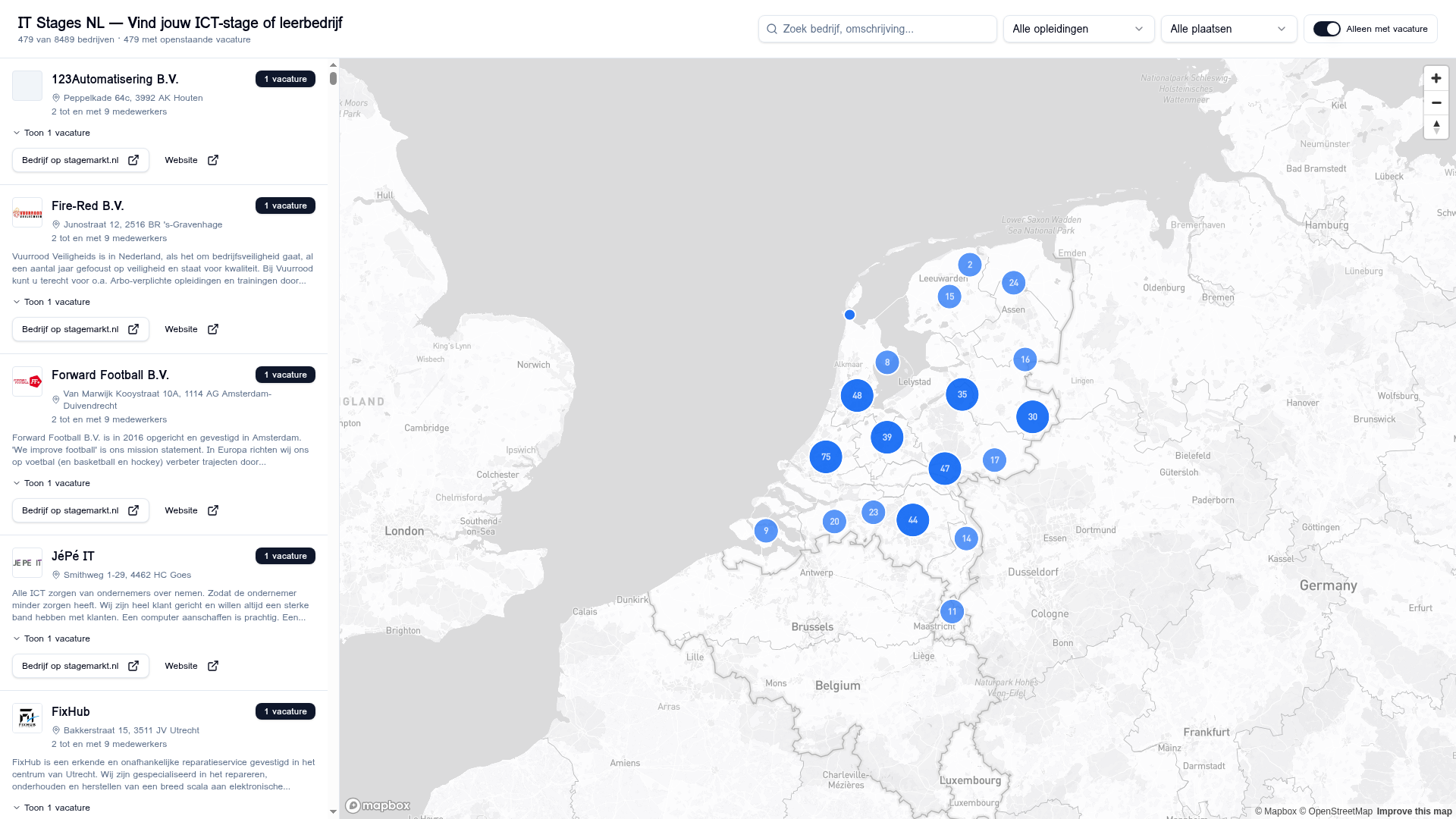Screen dimensions: 1456x819
Task: Click the Fire-Red B.V. company logo
Action: tap(27, 212)
